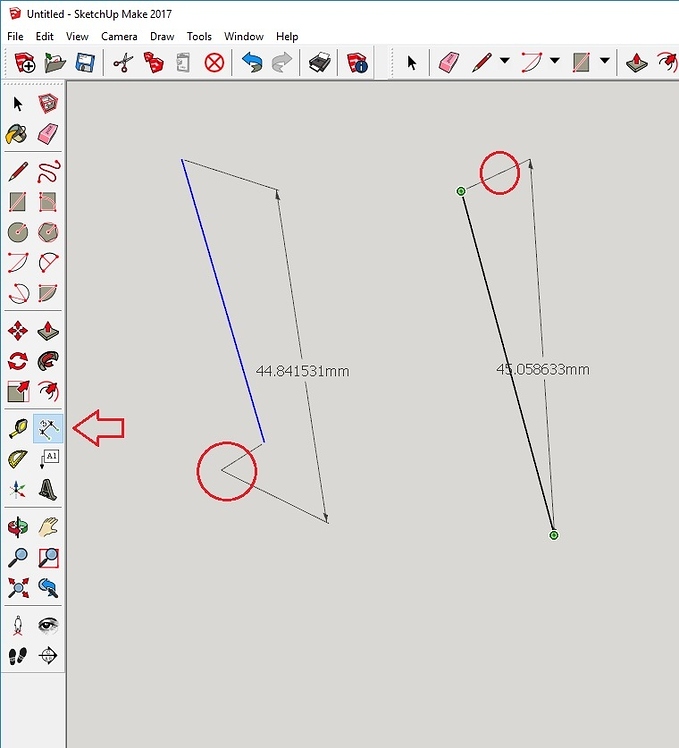Select the Polygon tool
The height and width of the screenshot is (748, 679).
48,232
